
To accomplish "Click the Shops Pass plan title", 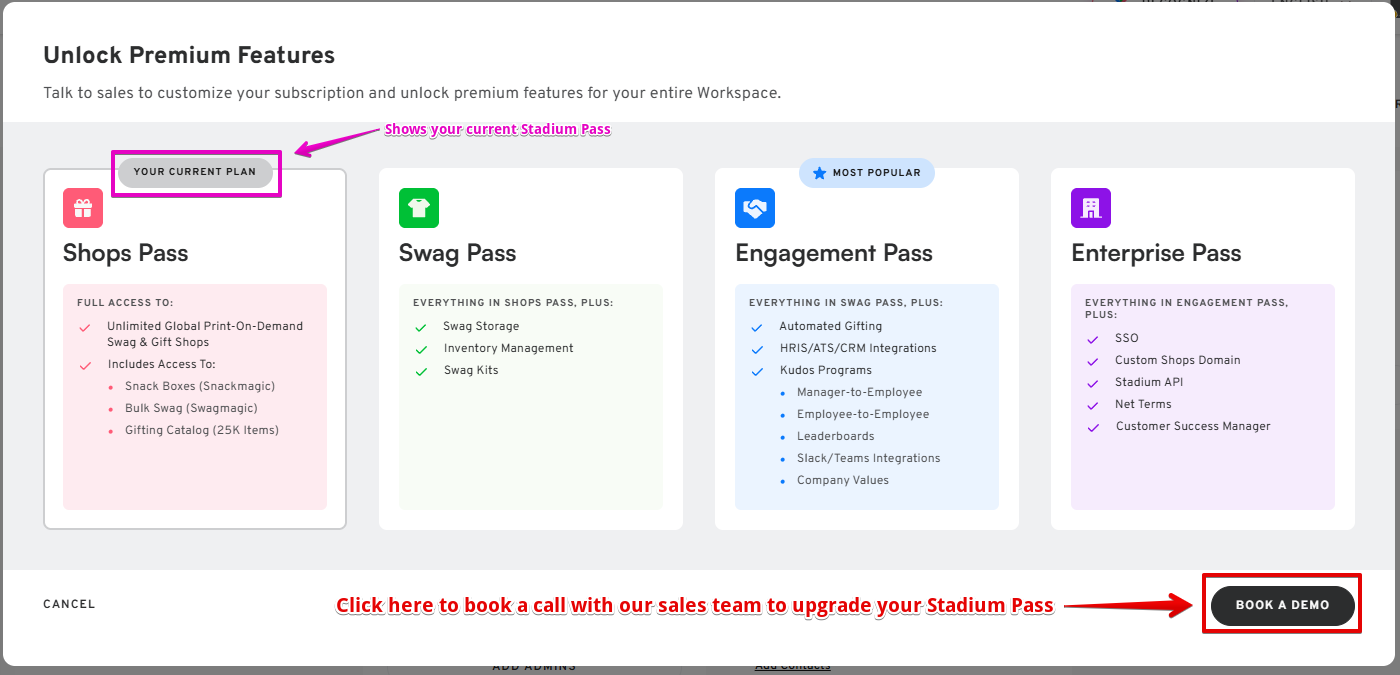I will tap(126, 253).
